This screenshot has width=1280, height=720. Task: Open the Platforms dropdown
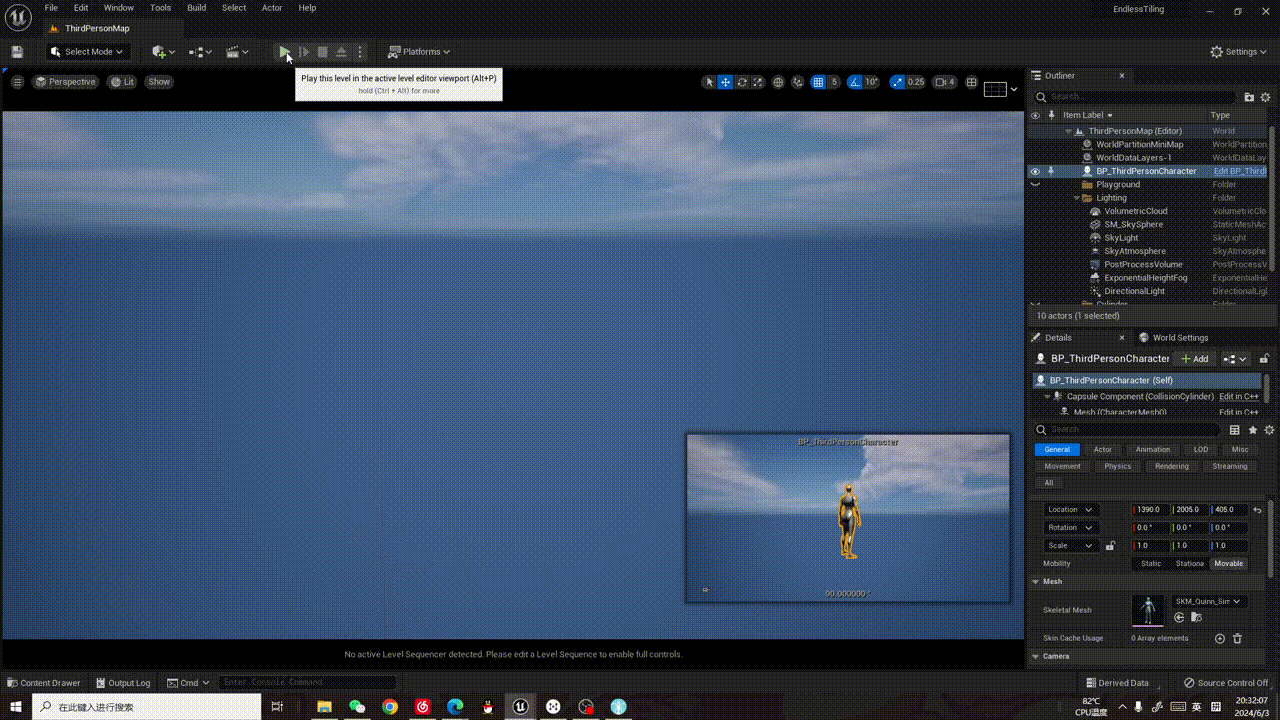click(419, 52)
